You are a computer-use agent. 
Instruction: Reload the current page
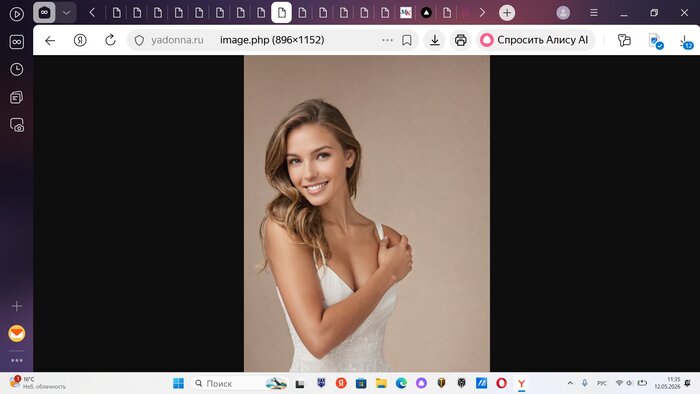point(110,40)
